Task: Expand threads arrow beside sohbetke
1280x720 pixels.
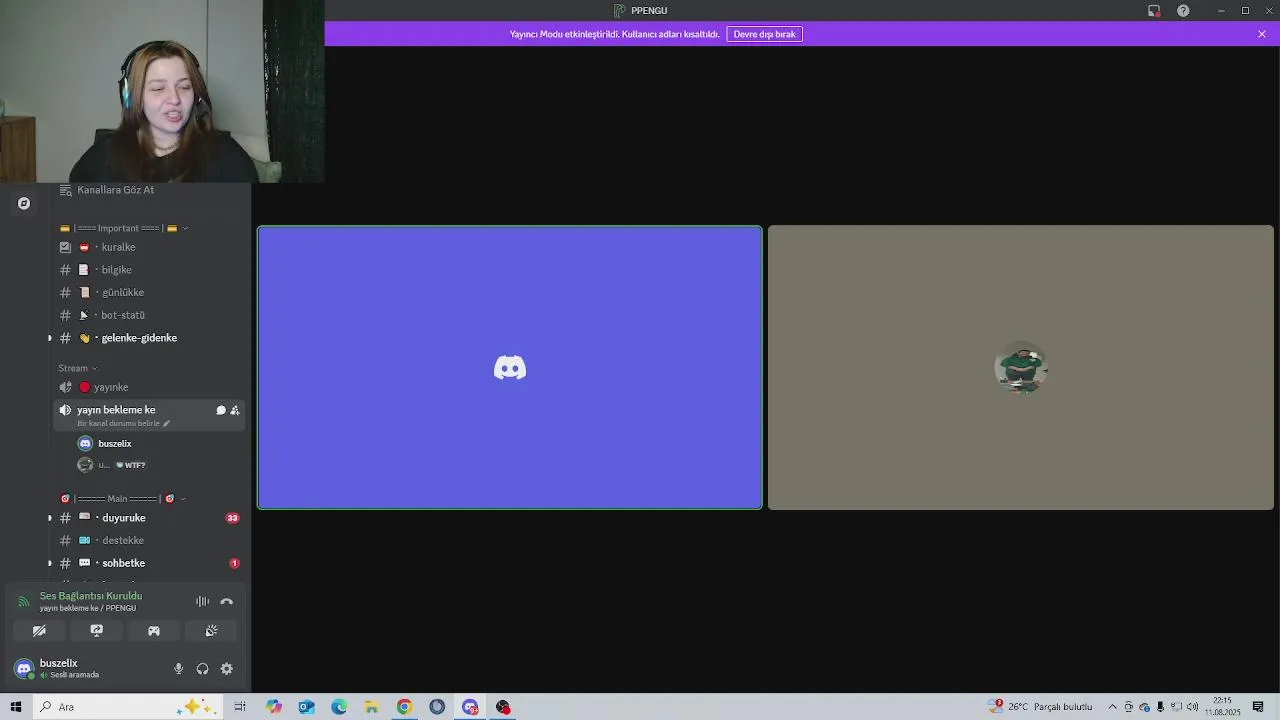Action: 50,563
